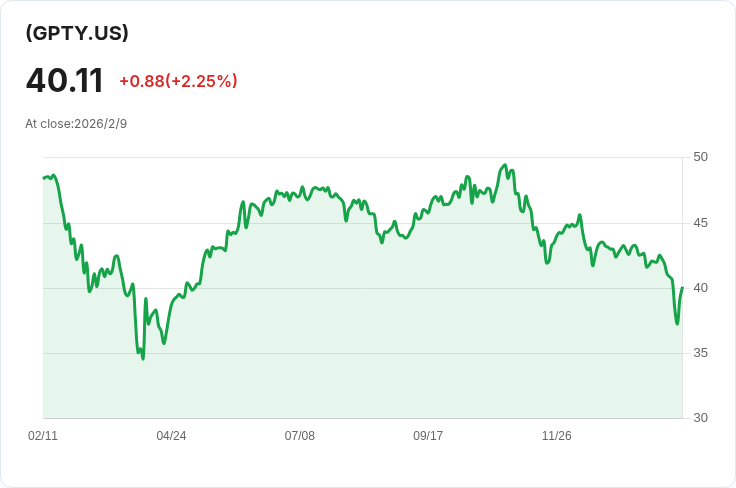Click the lowest dip of the line near 04/24
Image resolution: width=736 pixels, height=488 pixels.
(143, 358)
